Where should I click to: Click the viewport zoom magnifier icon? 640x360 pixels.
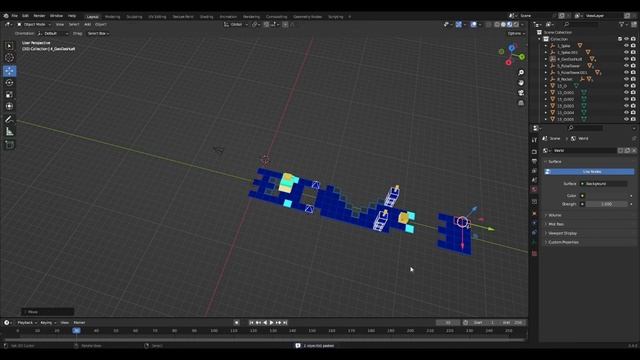click(521, 73)
